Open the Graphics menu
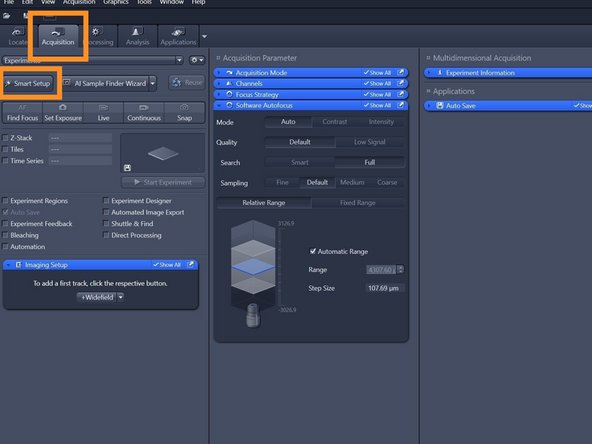 coord(116,2)
